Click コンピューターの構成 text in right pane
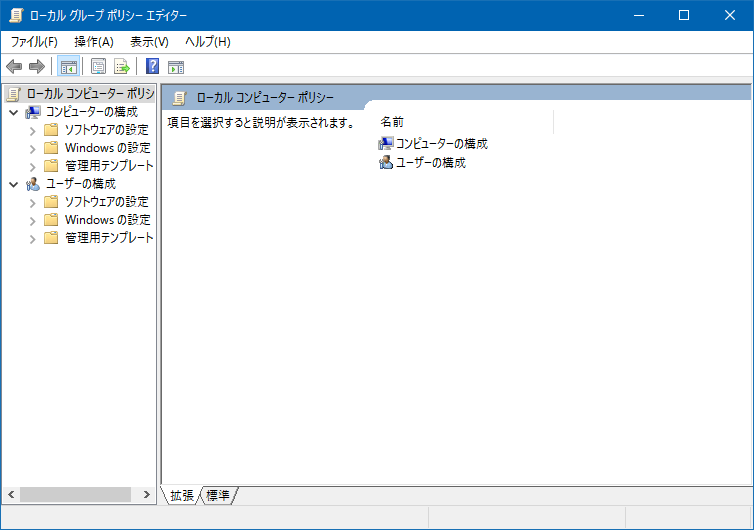754x530 pixels. pos(441,143)
